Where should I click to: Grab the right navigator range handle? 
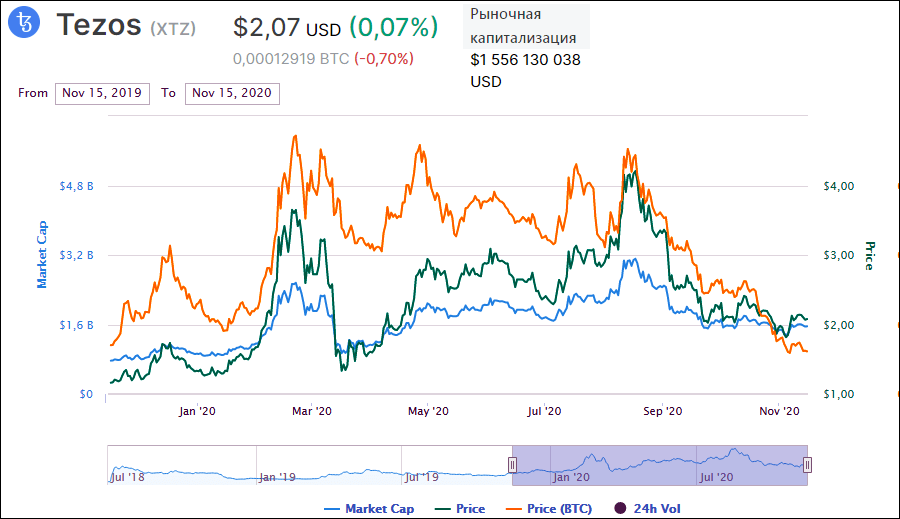pos(807,464)
